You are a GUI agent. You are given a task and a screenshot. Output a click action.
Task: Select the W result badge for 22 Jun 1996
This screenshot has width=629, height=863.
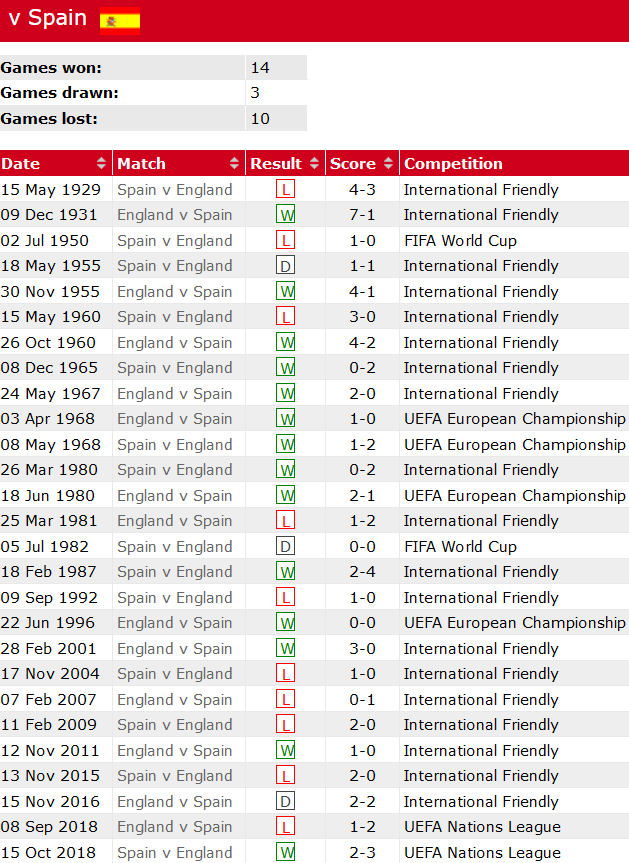(x=286, y=623)
